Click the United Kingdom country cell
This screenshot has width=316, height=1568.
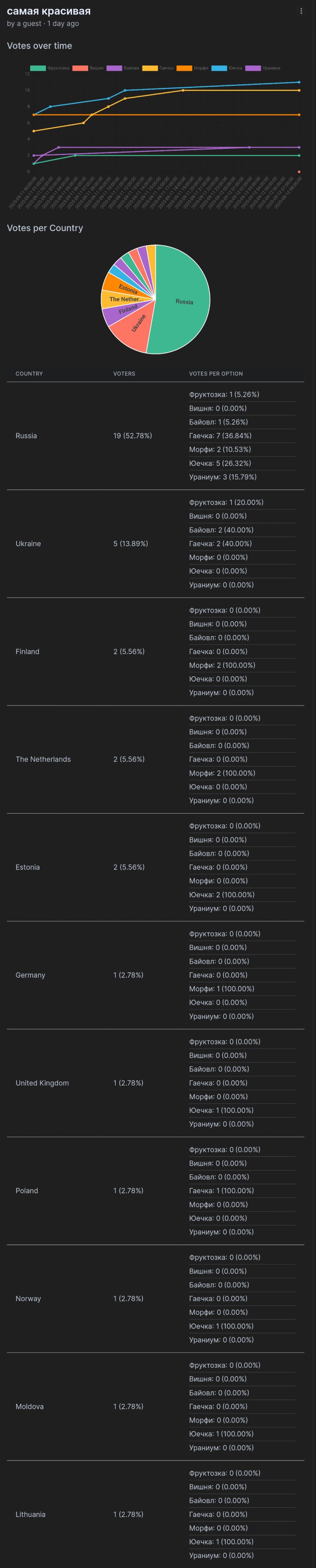pos(42,1083)
